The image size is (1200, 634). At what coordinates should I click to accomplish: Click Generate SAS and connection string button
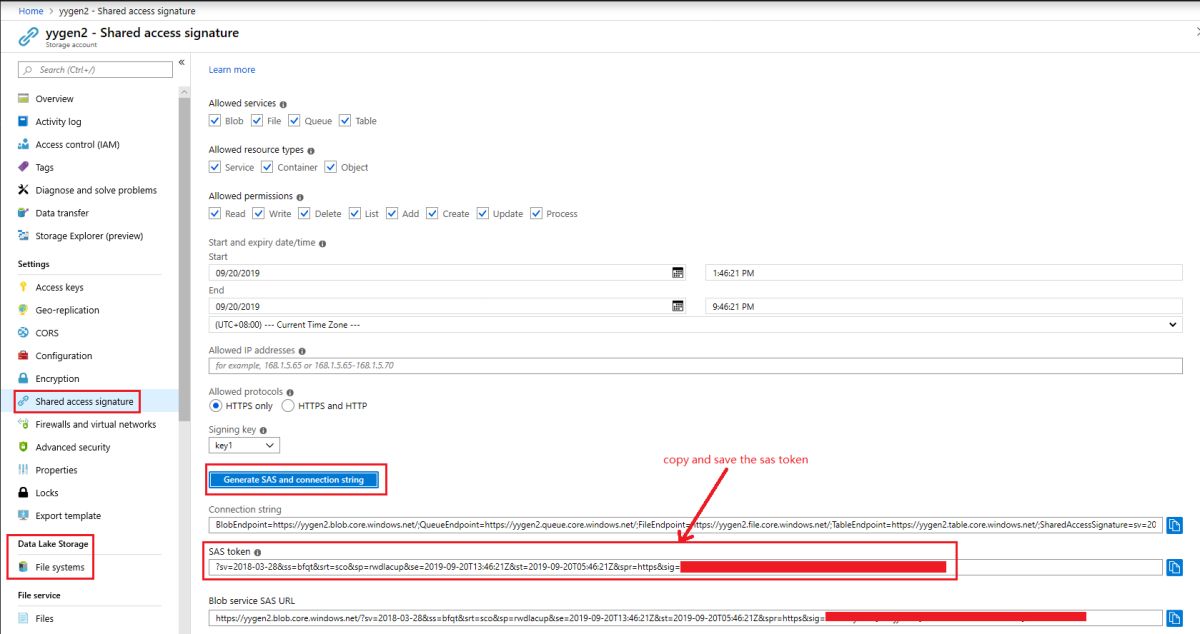click(296, 480)
